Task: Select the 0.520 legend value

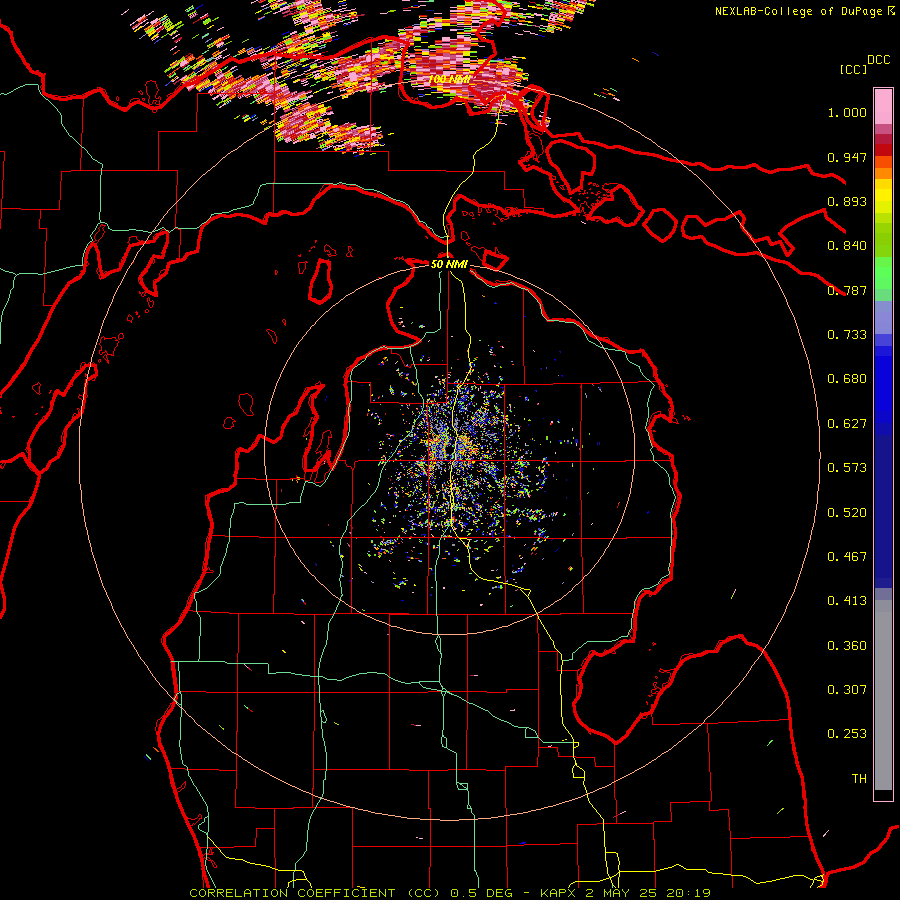Action: [x=847, y=513]
